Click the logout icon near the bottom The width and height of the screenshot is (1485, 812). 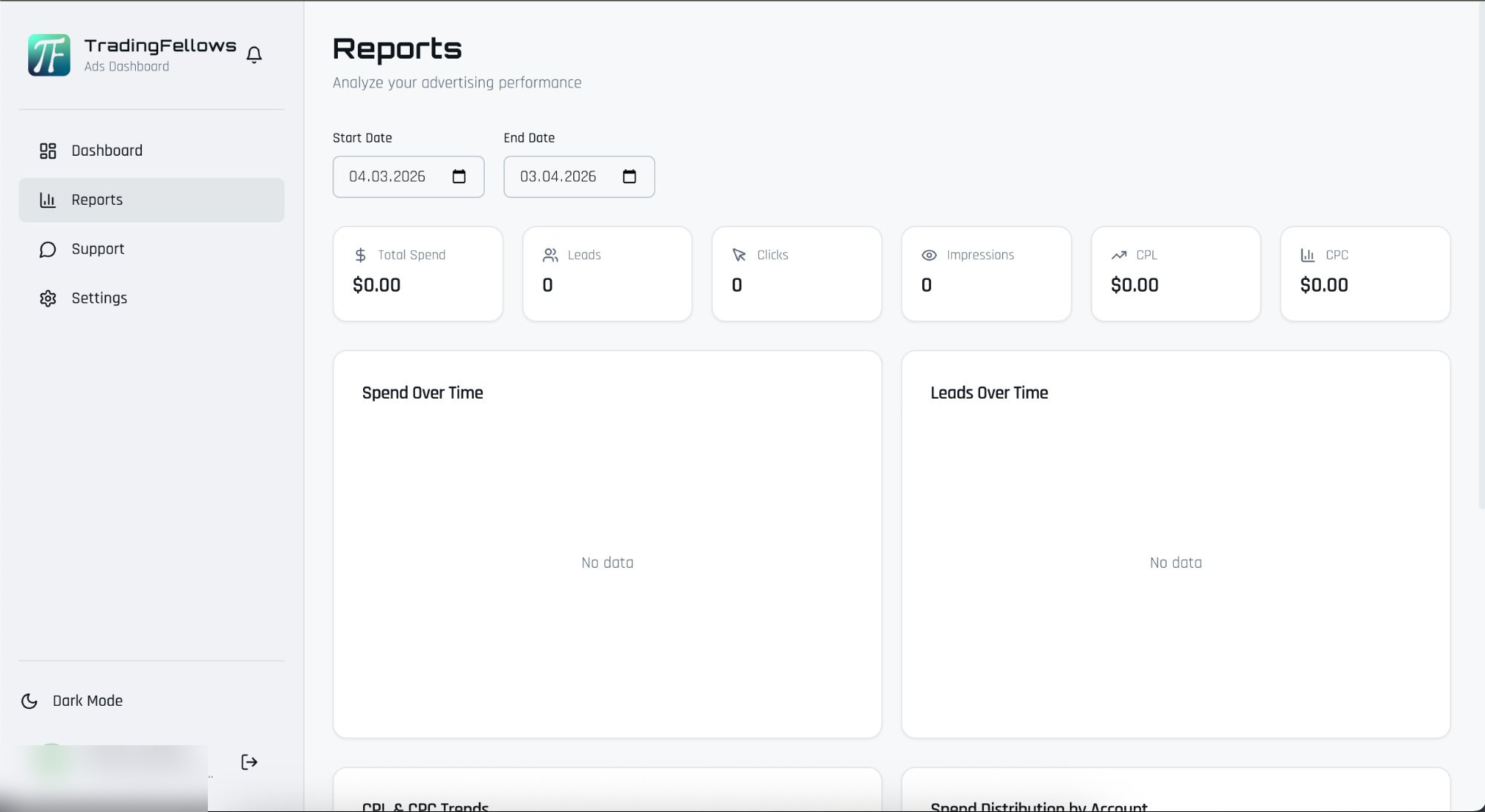(x=249, y=762)
